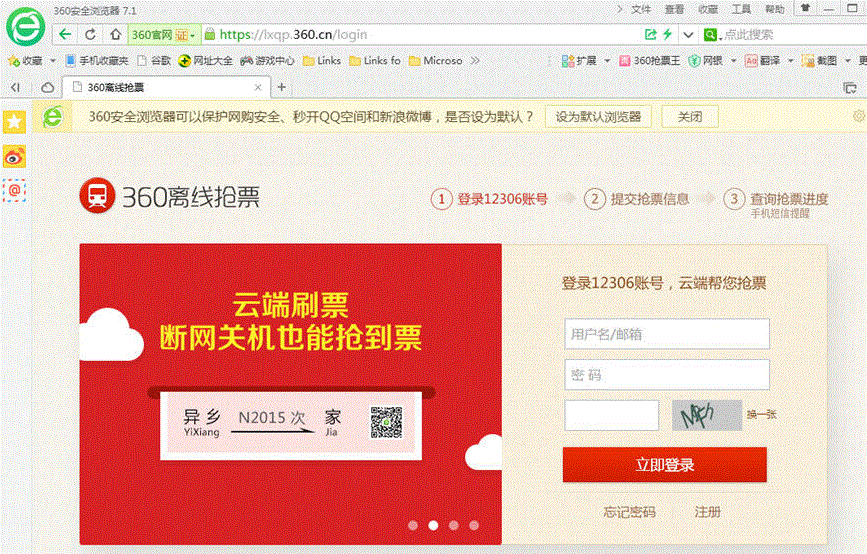Close the 360离线抢票 tab
867x554 pixels.
pos(258,87)
